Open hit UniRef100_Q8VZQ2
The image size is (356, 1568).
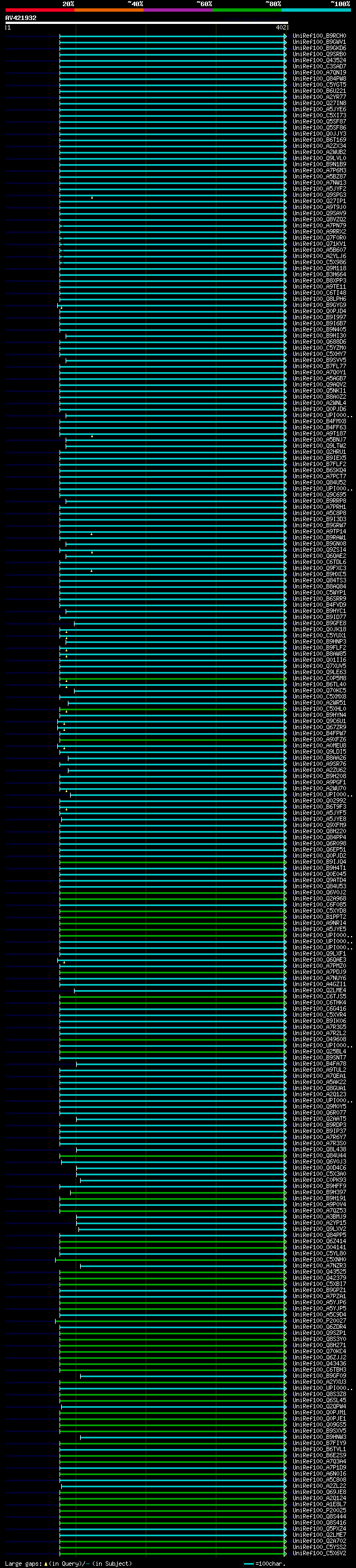point(319,219)
